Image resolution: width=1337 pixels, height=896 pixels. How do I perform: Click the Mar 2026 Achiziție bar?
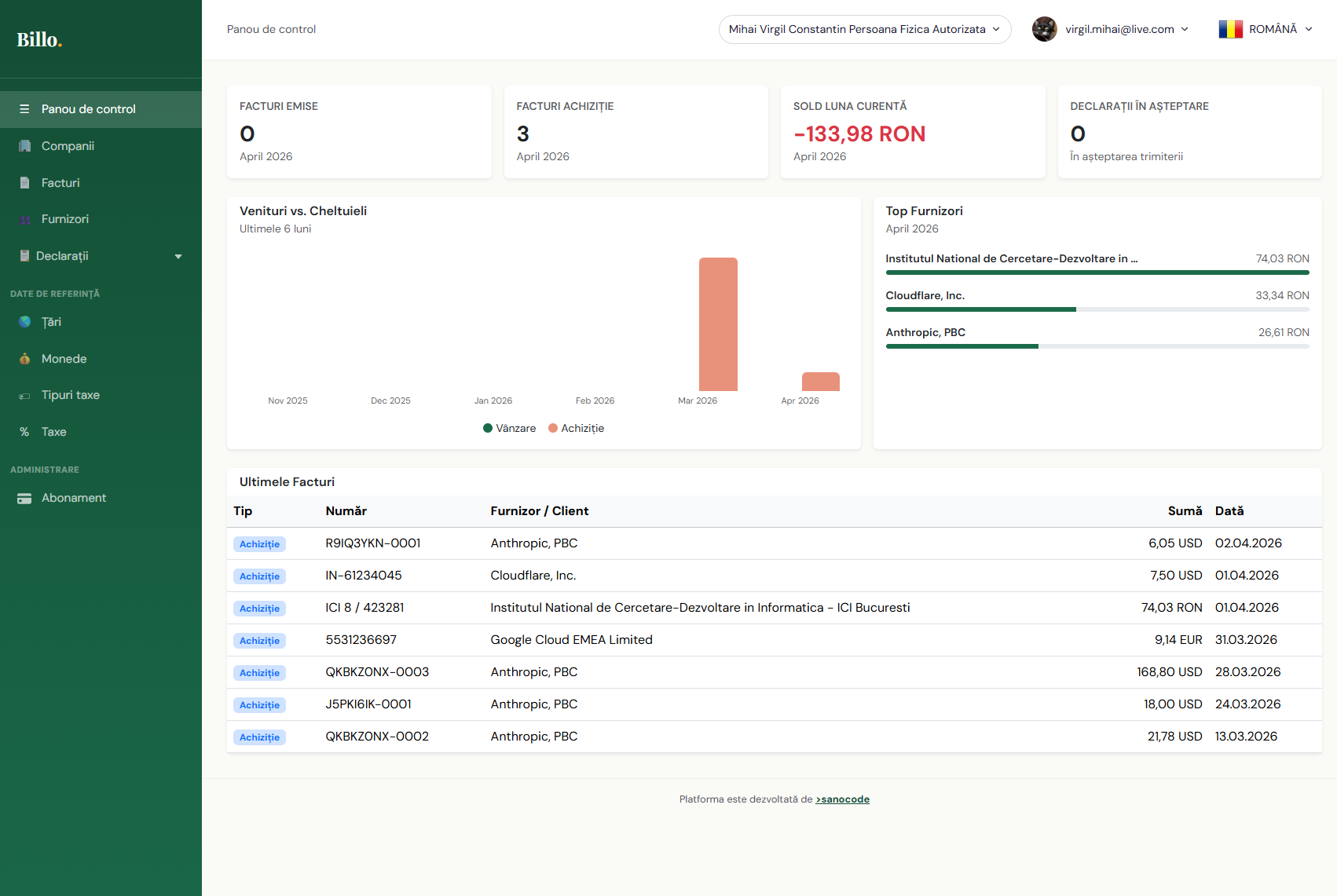click(718, 324)
